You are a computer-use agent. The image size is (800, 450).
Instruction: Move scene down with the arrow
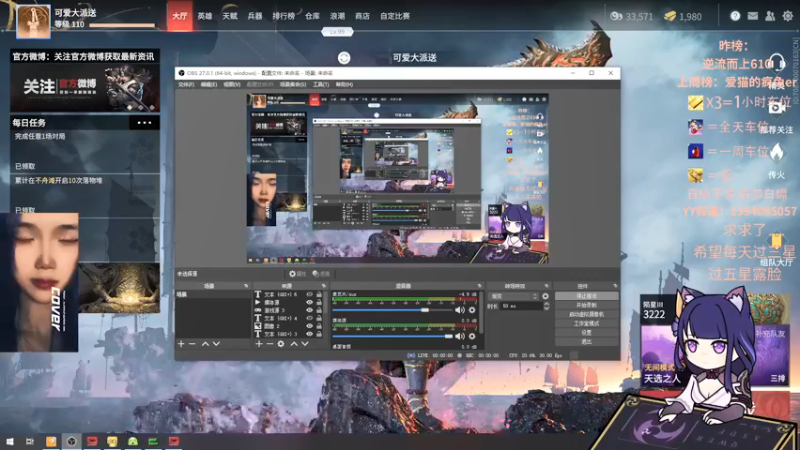216,344
